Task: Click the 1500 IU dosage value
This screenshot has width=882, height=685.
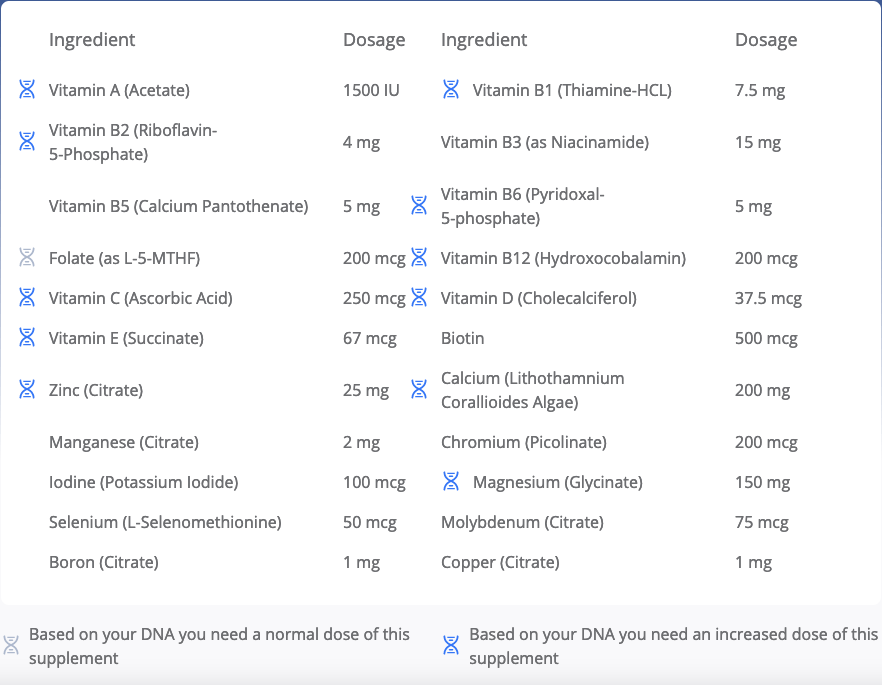Action: point(371,90)
